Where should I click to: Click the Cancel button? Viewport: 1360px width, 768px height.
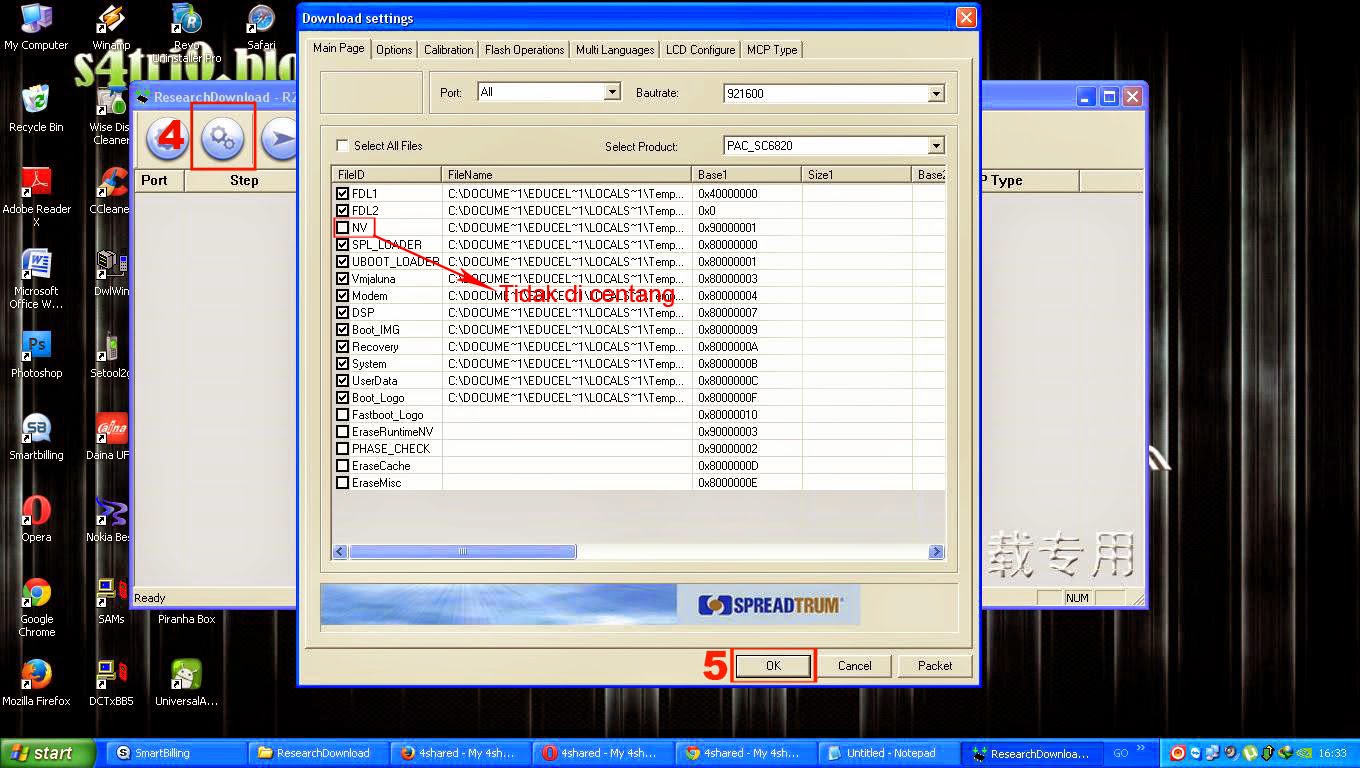[854, 666]
